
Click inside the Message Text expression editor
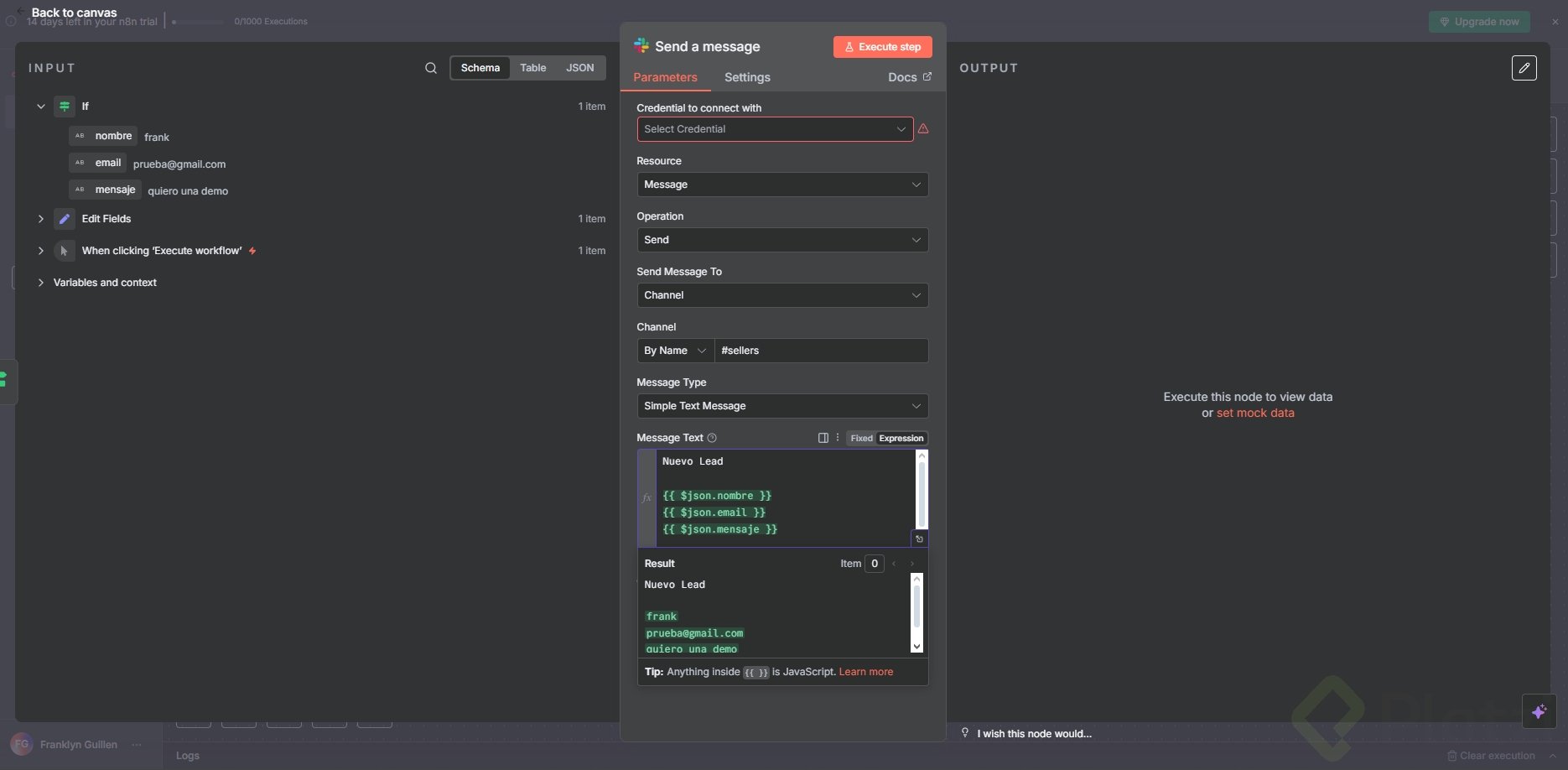785,498
